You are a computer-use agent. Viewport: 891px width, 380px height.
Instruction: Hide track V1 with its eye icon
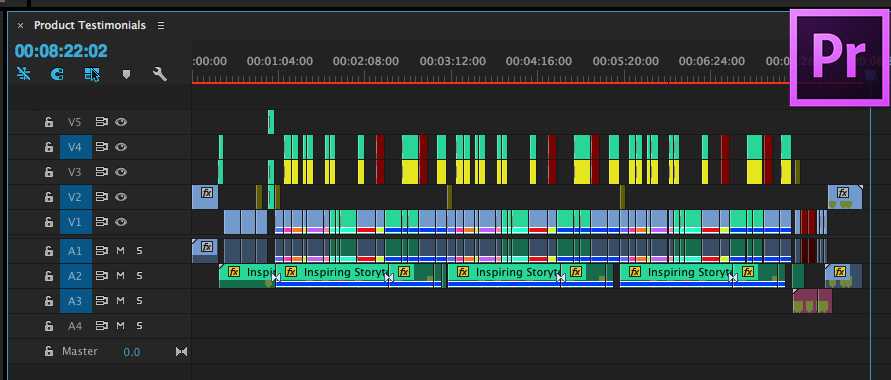[120, 222]
